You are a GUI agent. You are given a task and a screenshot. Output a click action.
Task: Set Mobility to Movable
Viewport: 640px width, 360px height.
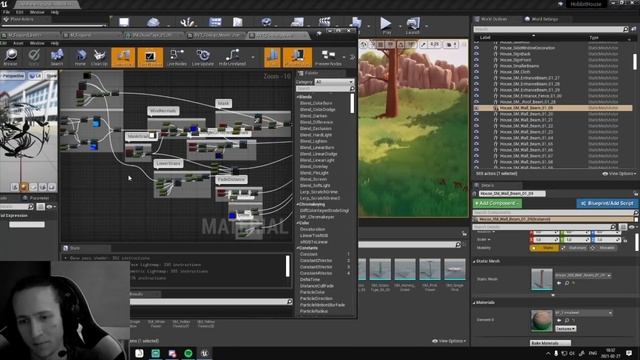tap(603, 248)
